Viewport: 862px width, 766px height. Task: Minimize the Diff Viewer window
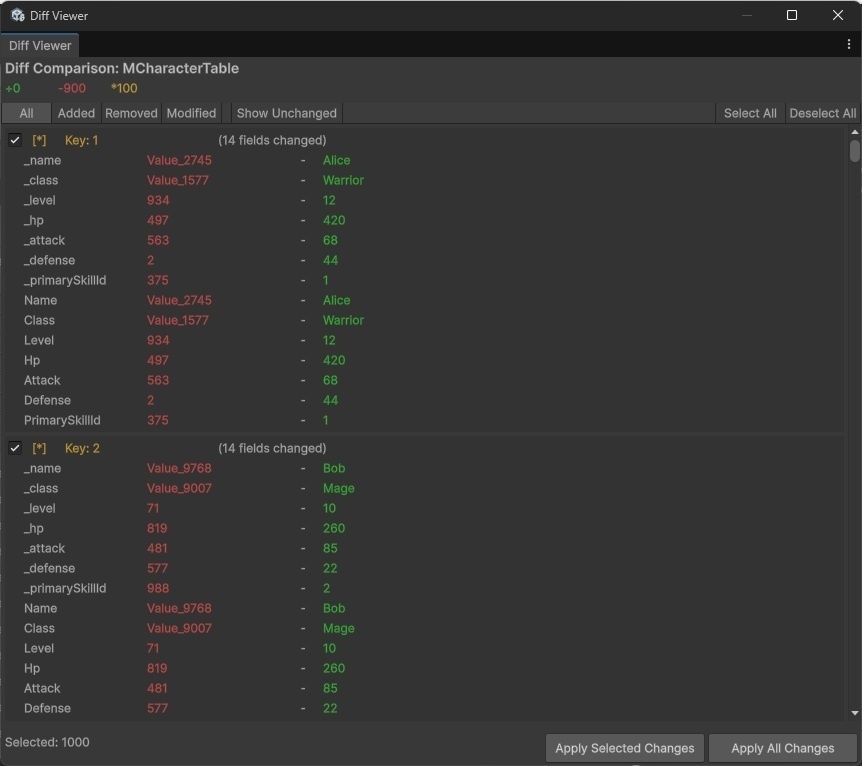[x=747, y=15]
